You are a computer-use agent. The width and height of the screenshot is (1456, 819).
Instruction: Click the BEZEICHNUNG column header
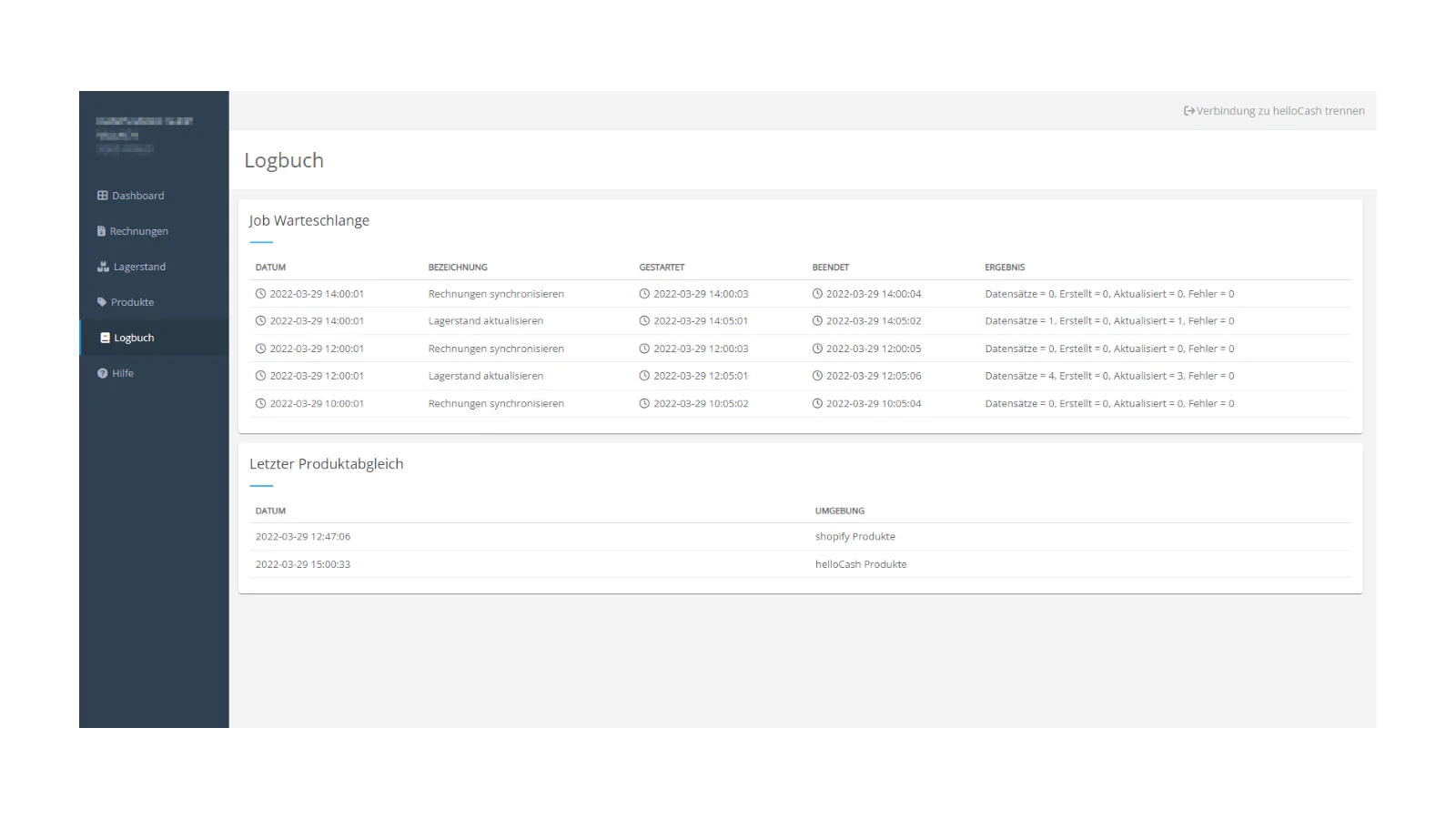tap(458, 268)
